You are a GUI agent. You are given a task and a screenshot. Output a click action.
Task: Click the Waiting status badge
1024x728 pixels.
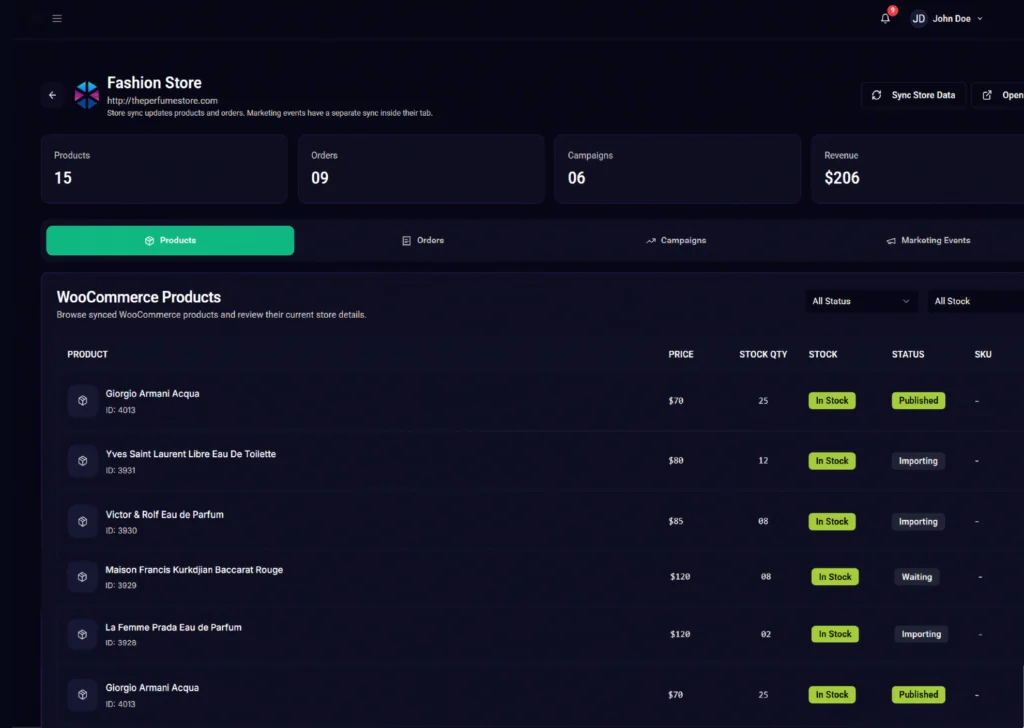[x=917, y=577]
